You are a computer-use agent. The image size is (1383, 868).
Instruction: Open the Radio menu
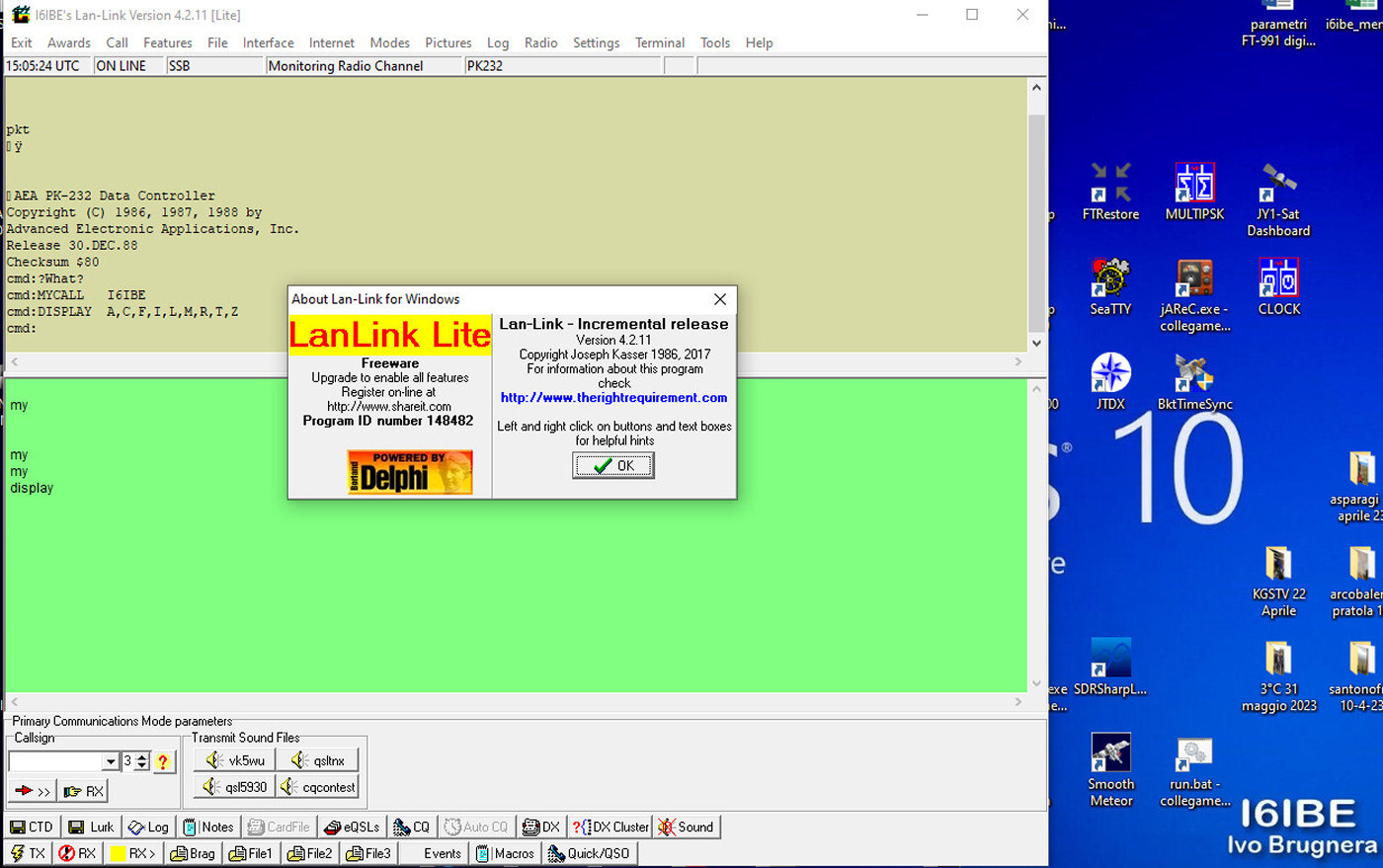541,42
